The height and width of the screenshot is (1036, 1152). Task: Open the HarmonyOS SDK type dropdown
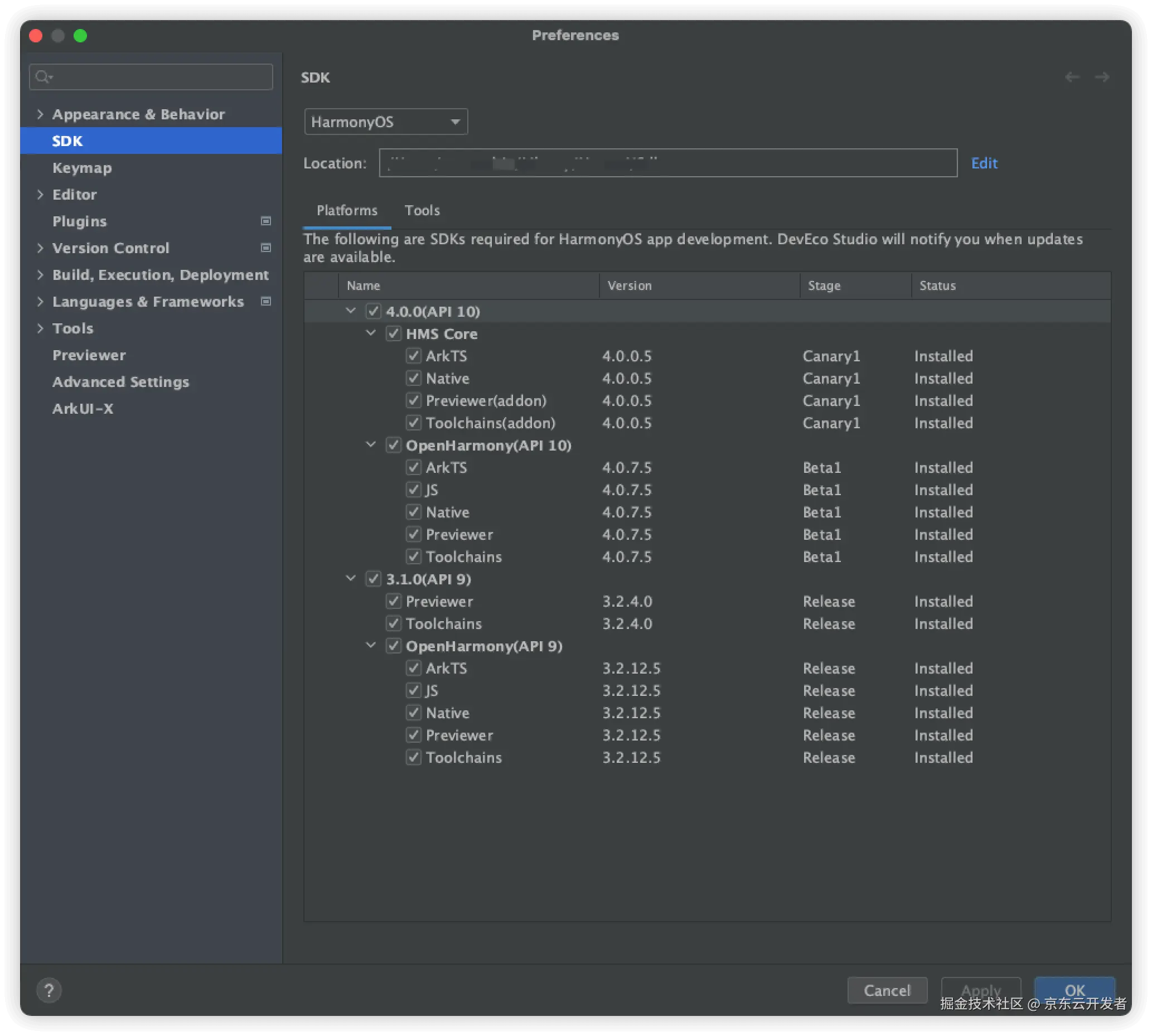386,122
